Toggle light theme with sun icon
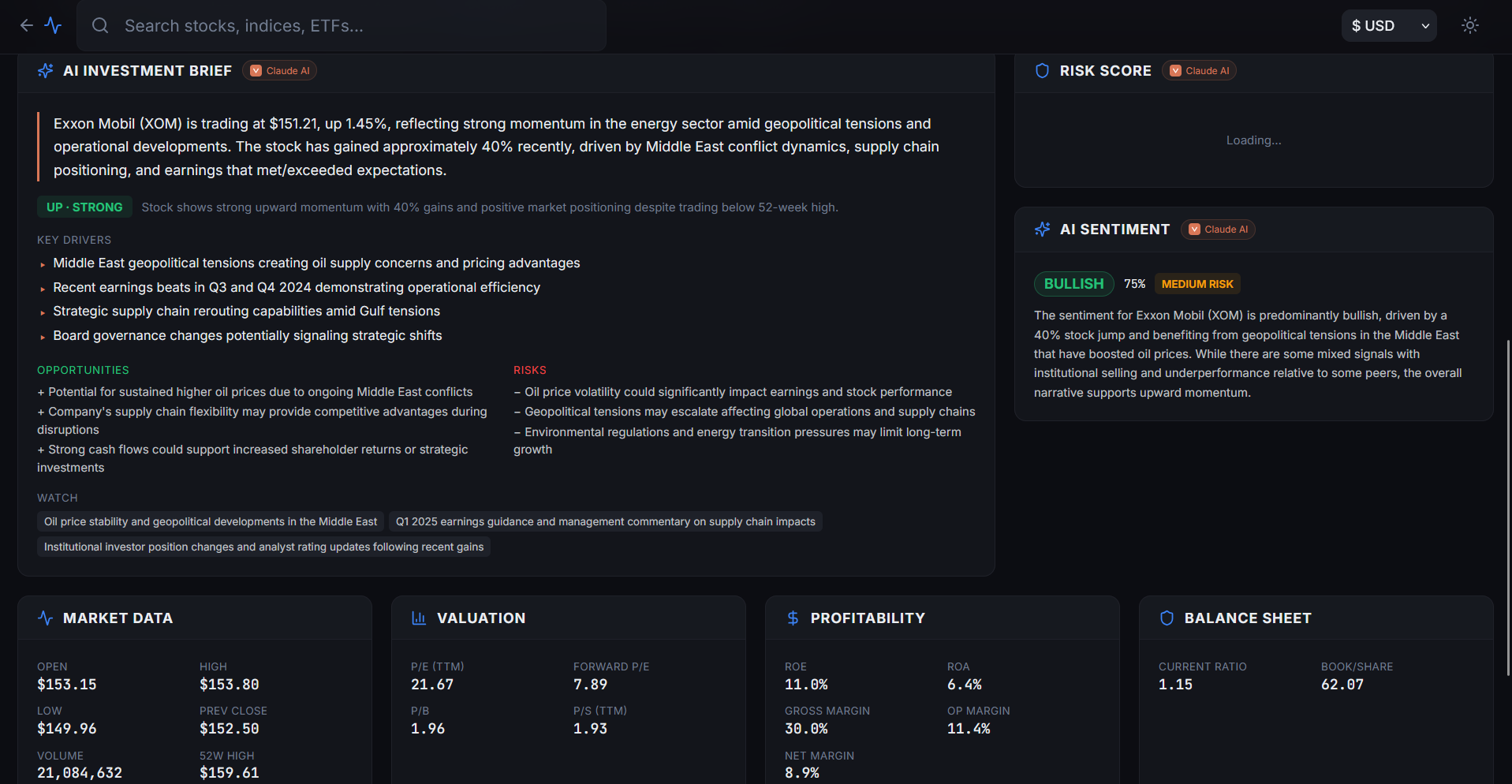 tap(1470, 26)
